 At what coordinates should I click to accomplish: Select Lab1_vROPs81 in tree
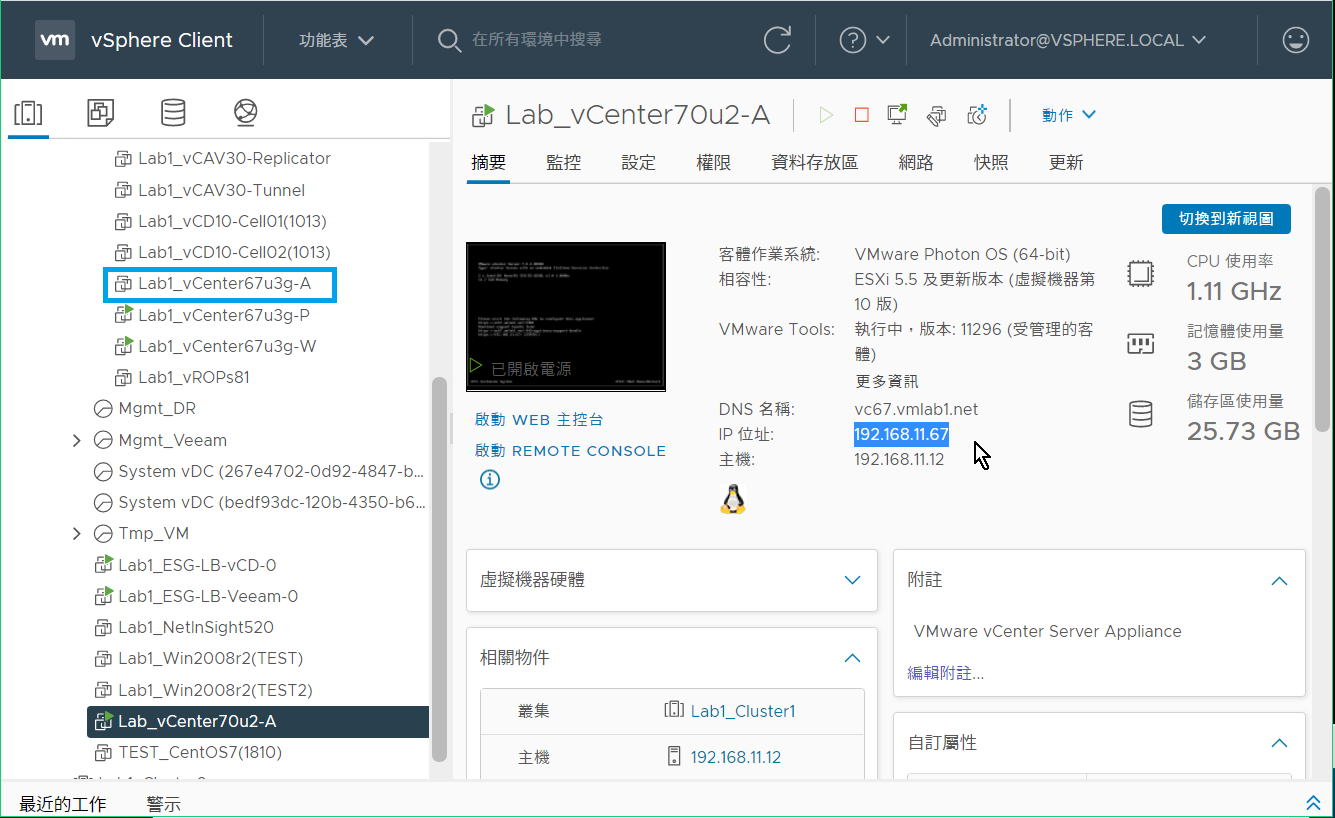(x=194, y=377)
